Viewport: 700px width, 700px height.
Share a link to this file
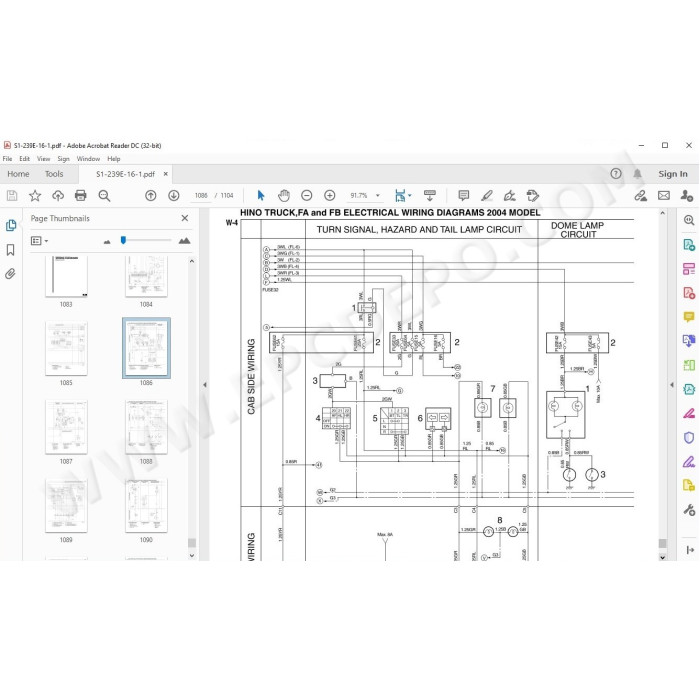pos(641,196)
